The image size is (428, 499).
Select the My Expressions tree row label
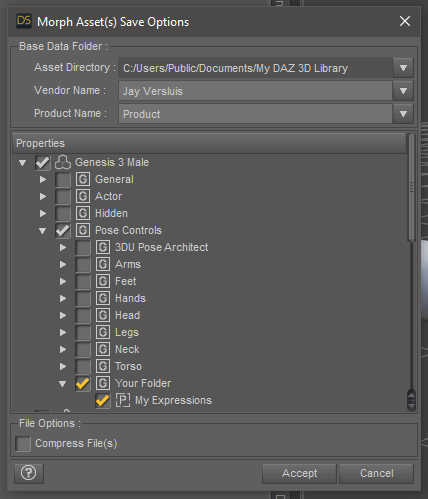point(173,400)
